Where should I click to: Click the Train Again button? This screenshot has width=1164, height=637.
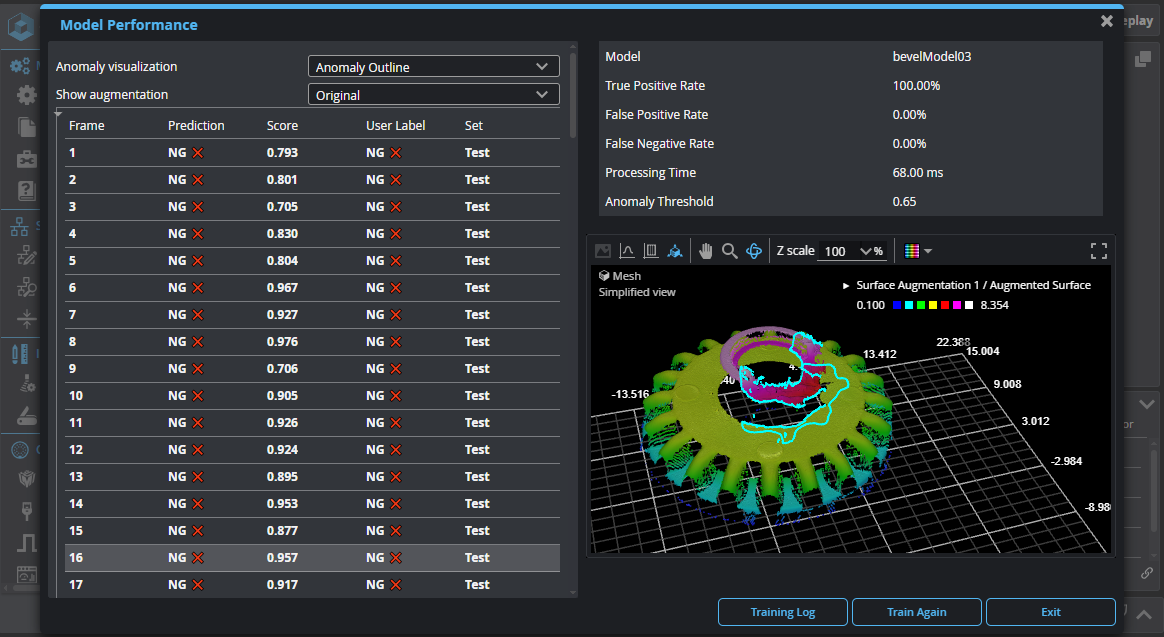[x=916, y=612]
